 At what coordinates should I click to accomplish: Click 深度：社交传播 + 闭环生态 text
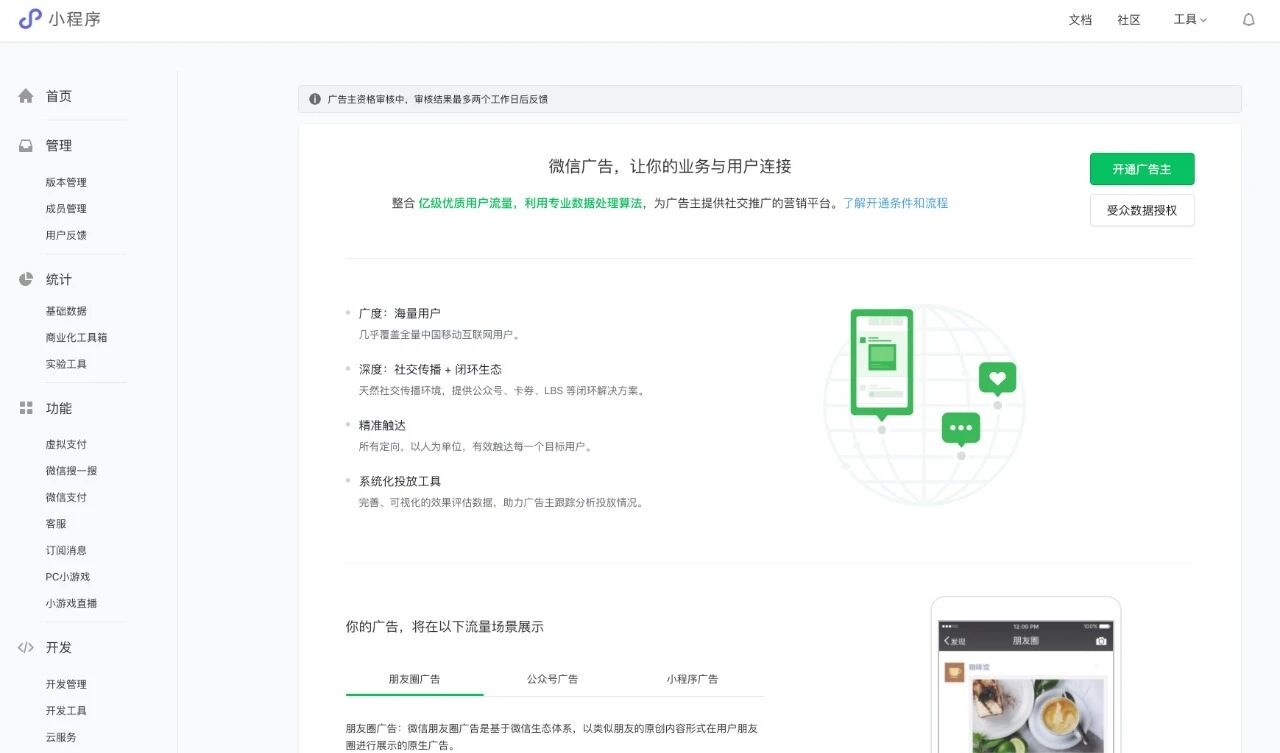coord(430,369)
